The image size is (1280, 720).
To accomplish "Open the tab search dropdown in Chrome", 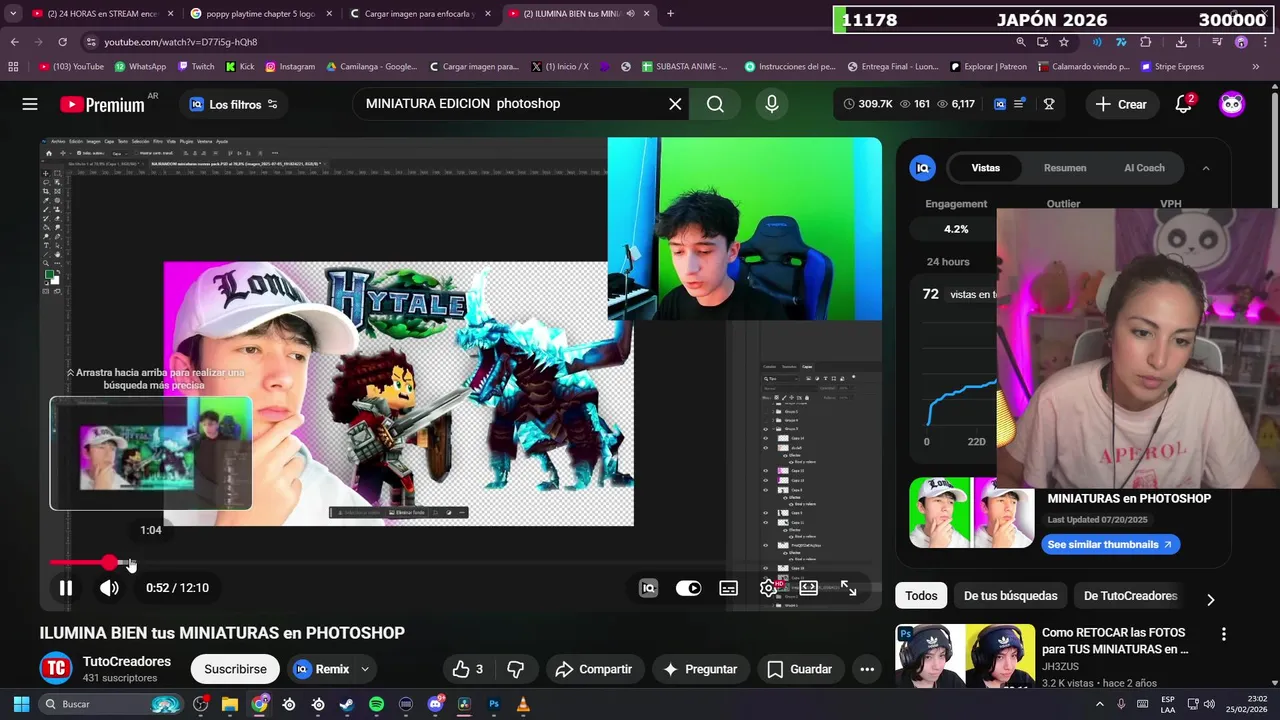I will (x=13, y=14).
